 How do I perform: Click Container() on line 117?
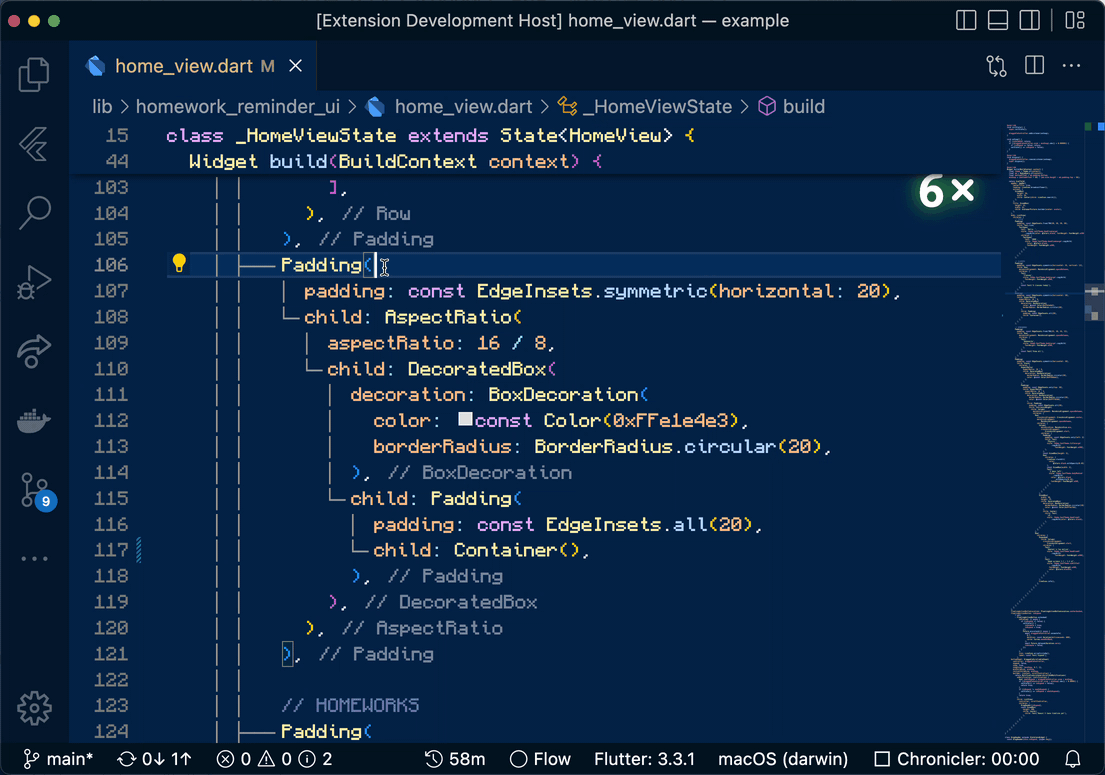[517, 550]
